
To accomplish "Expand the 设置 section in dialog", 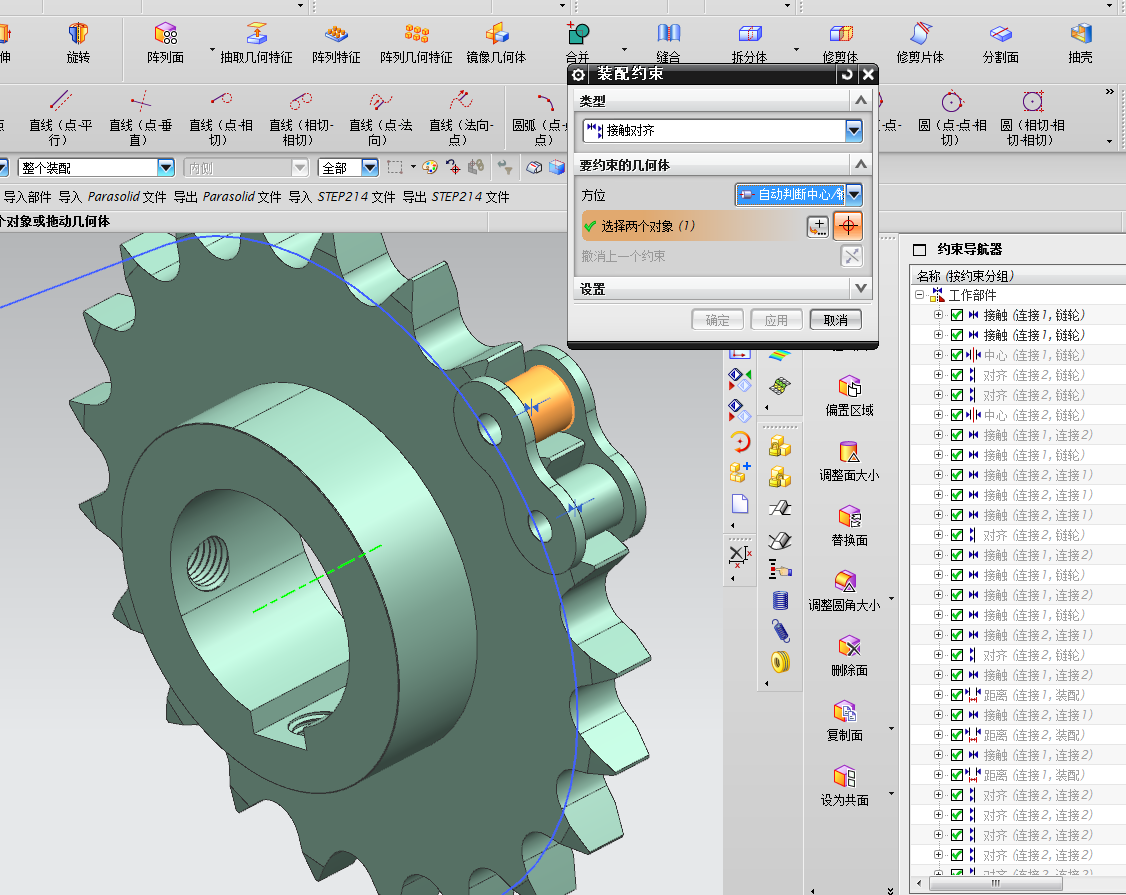I will (x=860, y=288).
